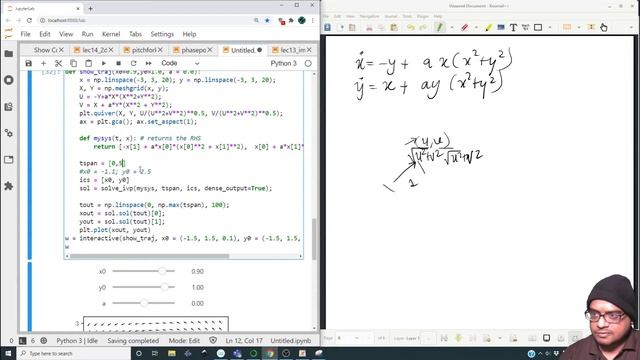Open Chrome three-dot menu
This screenshot has height=360, width=640.
click(313, 20)
